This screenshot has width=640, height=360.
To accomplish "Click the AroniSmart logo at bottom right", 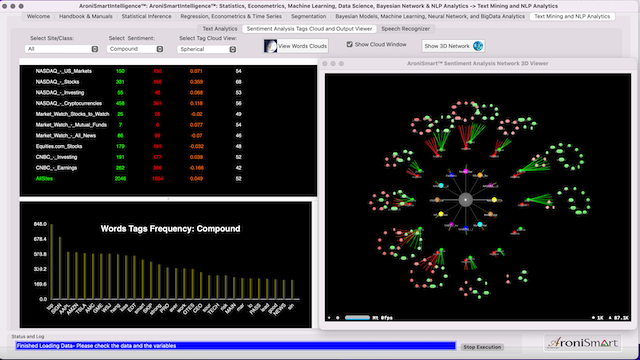I will point(583,343).
